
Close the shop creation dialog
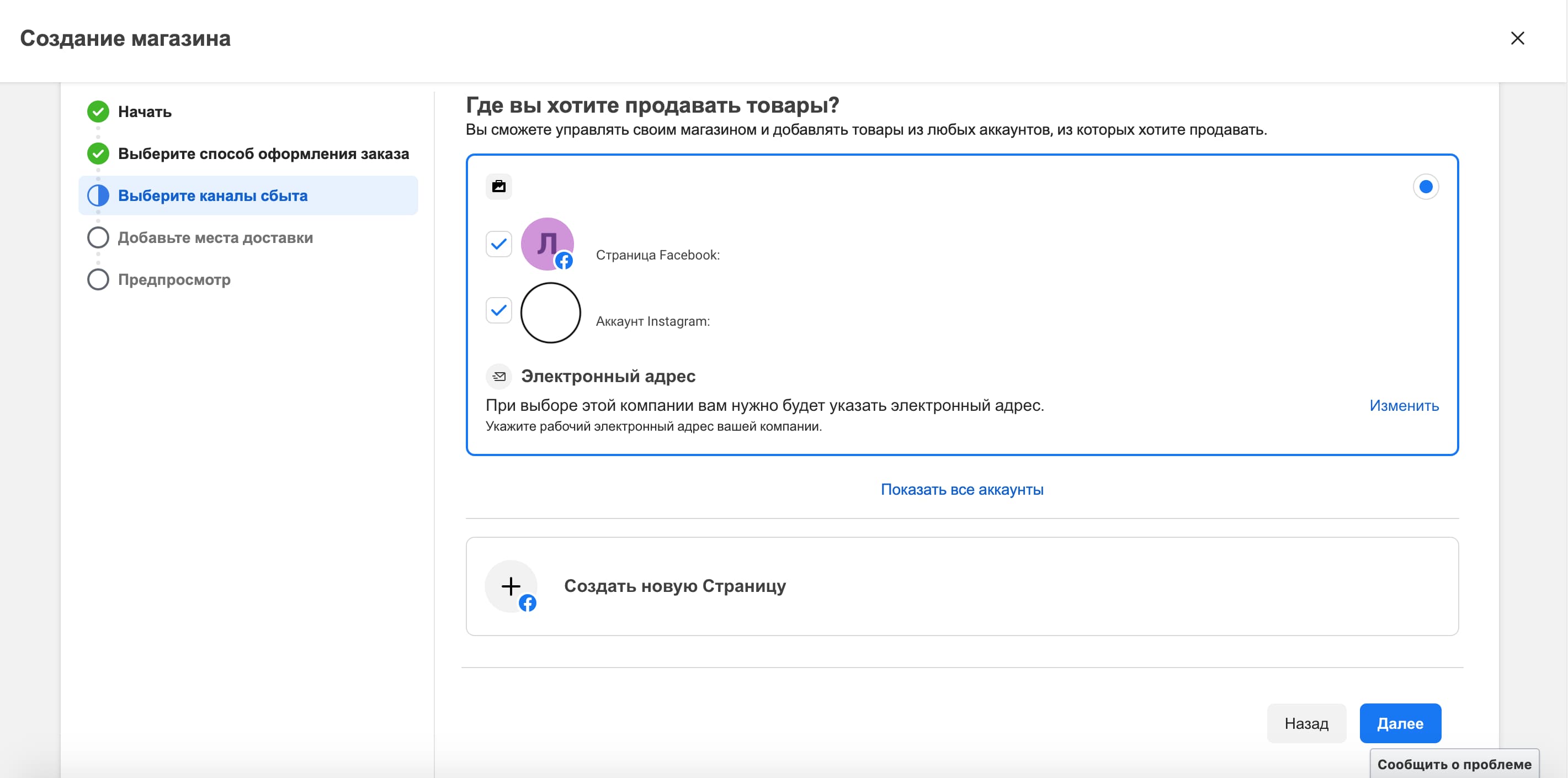tap(1517, 38)
